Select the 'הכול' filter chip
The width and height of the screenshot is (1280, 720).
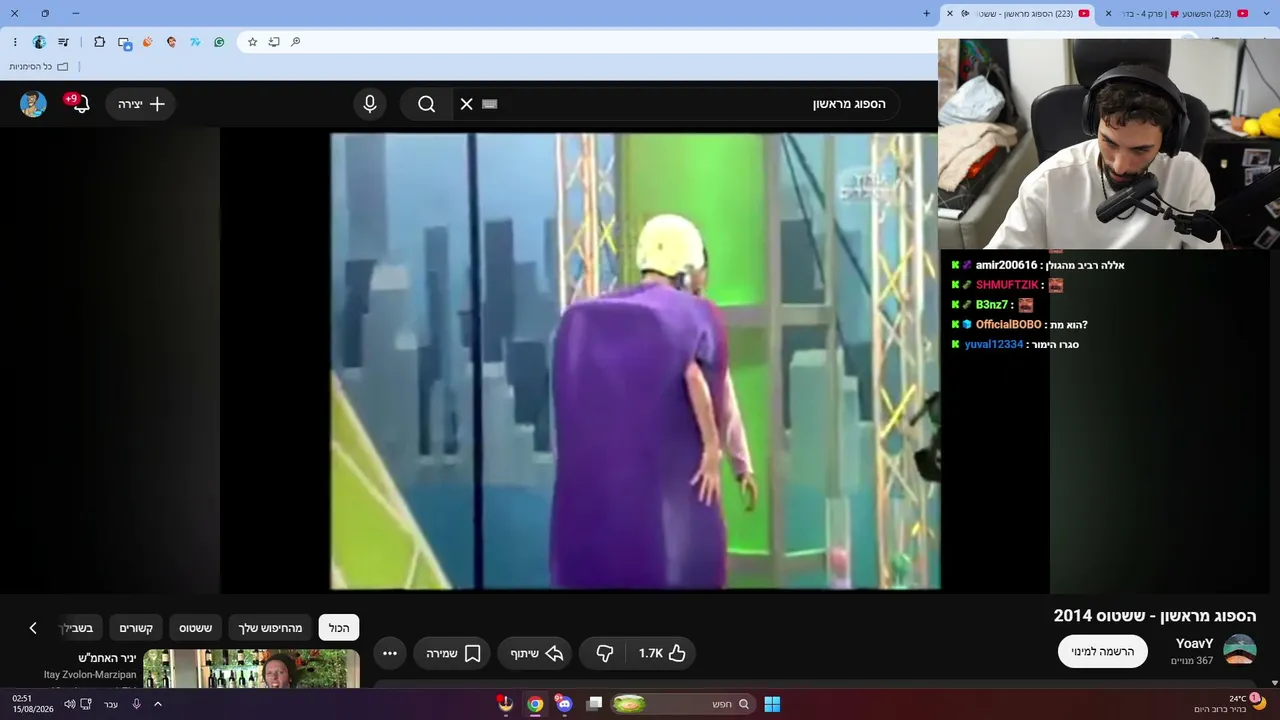pyautogui.click(x=339, y=628)
